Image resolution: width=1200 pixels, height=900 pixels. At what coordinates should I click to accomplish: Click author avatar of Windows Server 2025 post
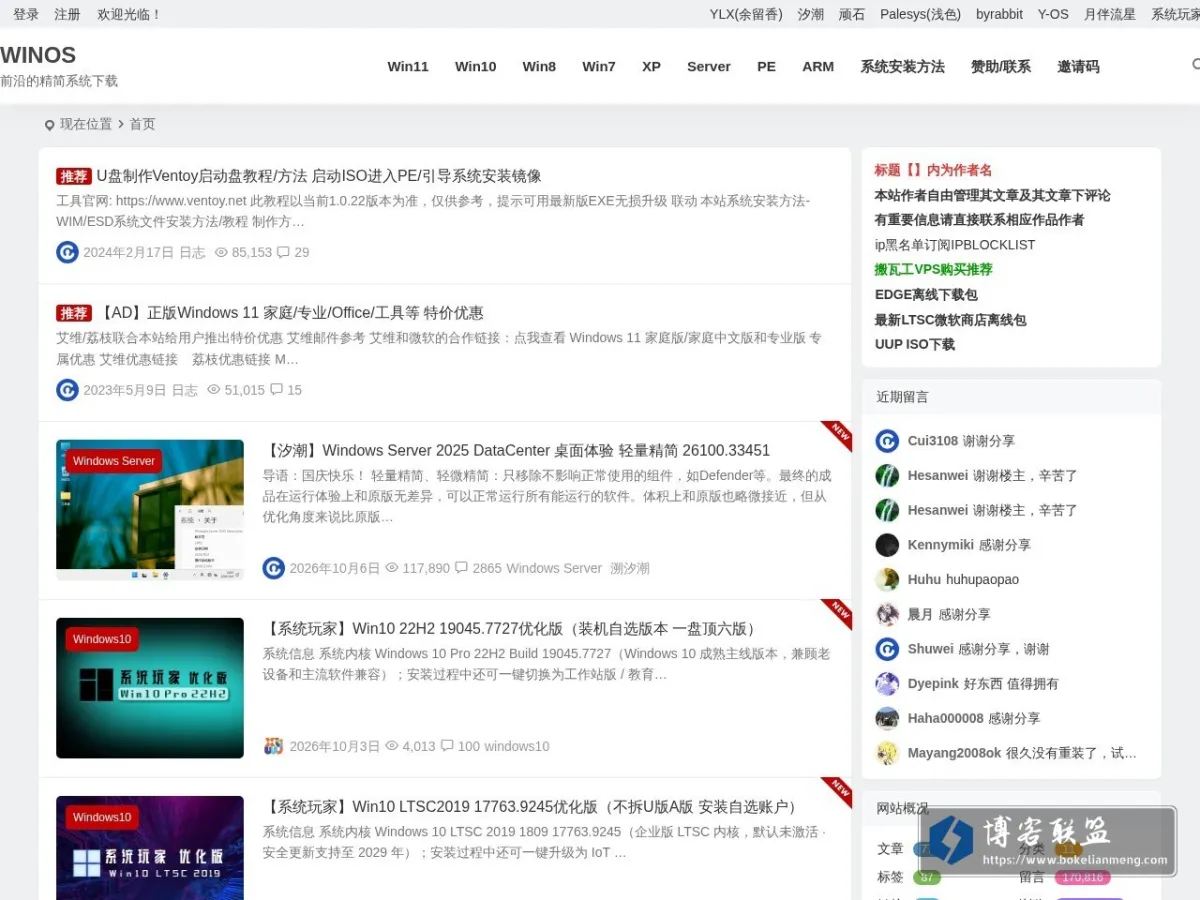click(273, 568)
